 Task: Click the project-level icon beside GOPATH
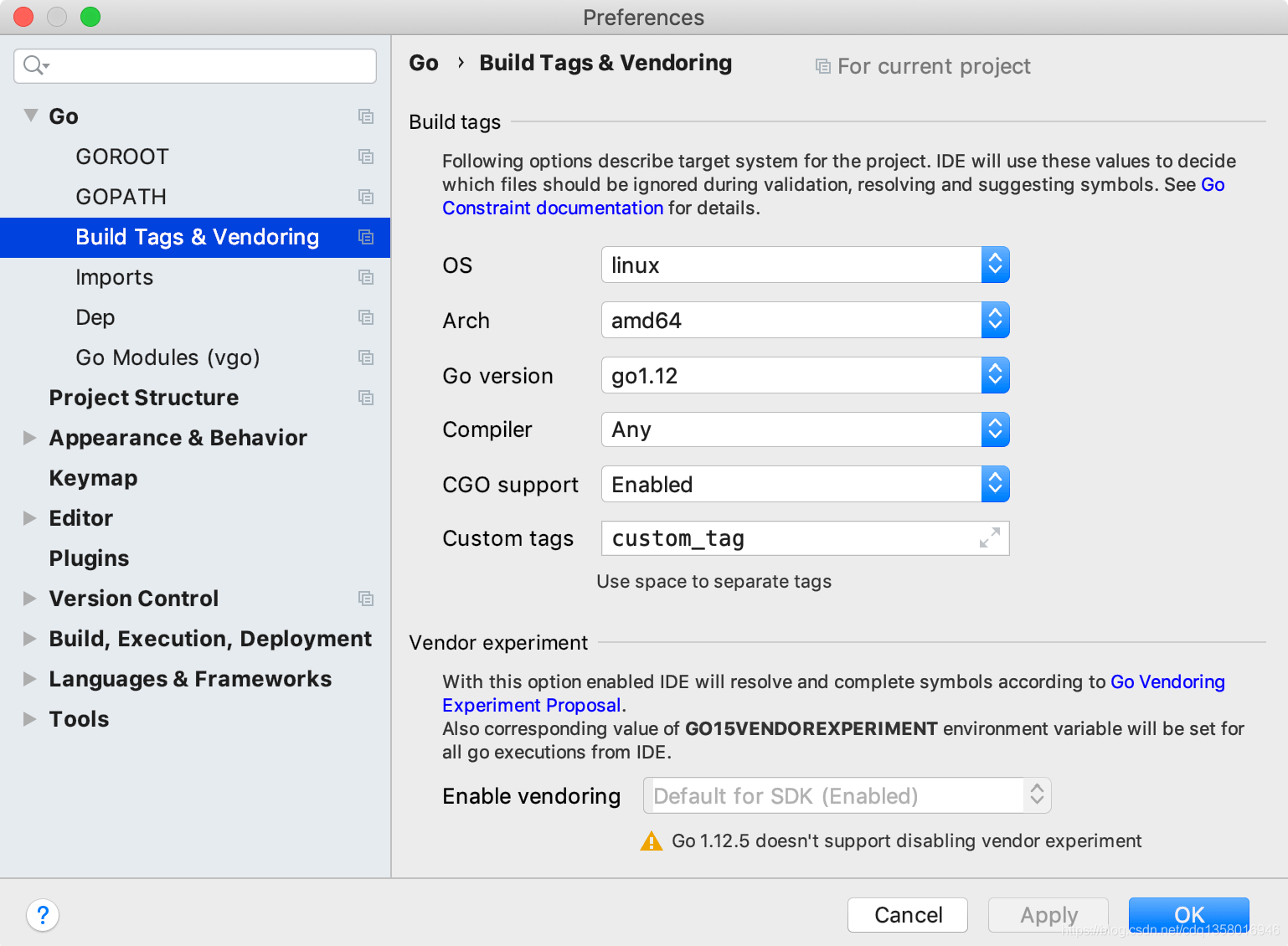tap(366, 197)
